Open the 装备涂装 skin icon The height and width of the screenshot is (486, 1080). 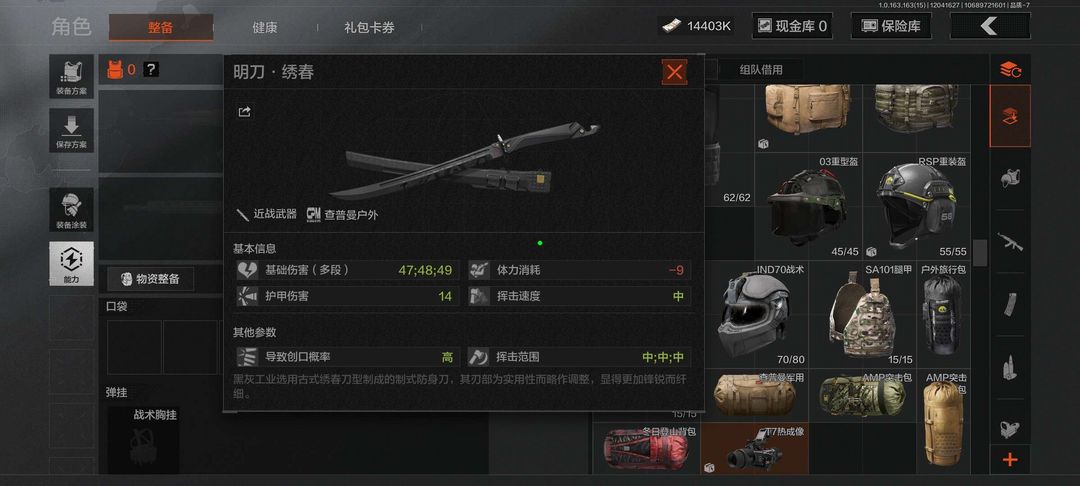click(72, 209)
